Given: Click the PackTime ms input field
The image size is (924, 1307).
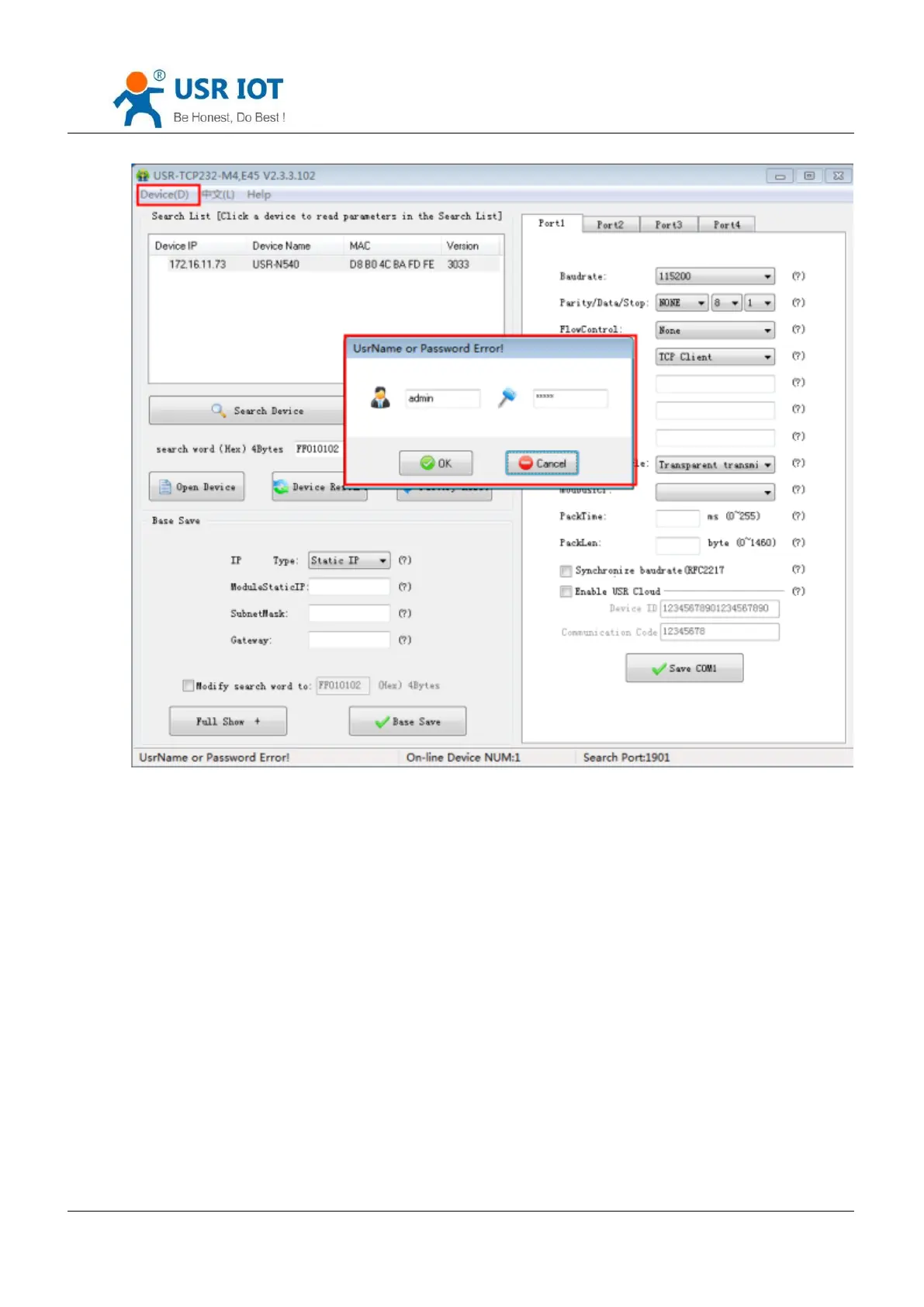Looking at the screenshot, I should pyautogui.click(x=678, y=518).
